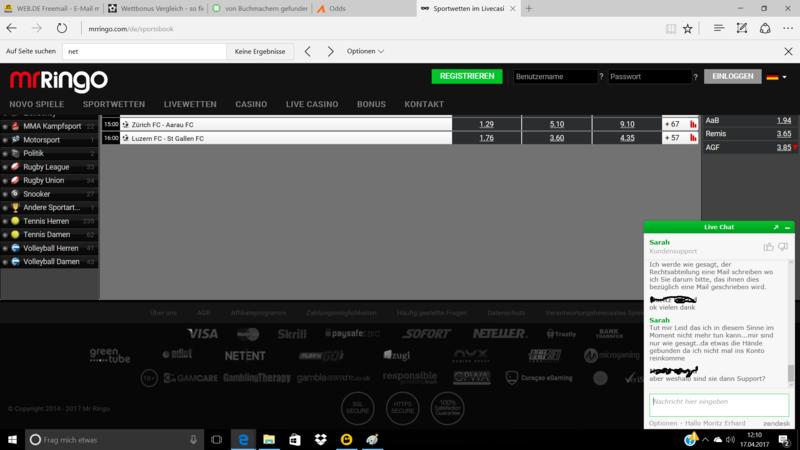Image resolution: width=800 pixels, height=450 pixels.
Task: Click the Passwort field
Action: [649, 77]
